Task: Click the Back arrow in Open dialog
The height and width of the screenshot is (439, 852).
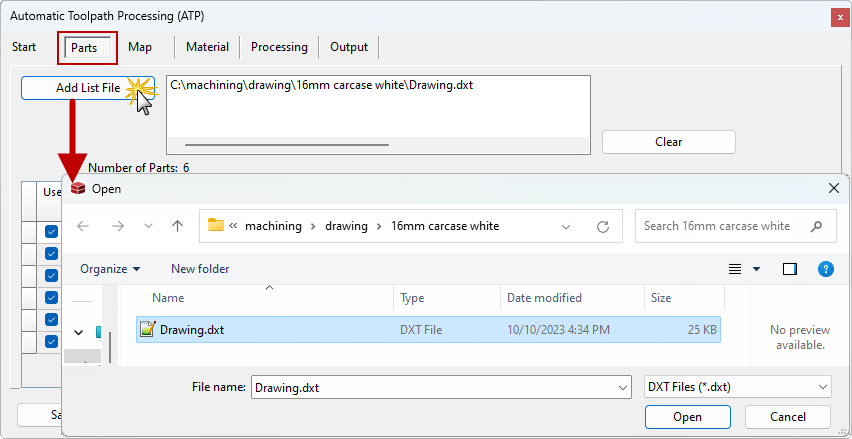Action: click(x=83, y=226)
